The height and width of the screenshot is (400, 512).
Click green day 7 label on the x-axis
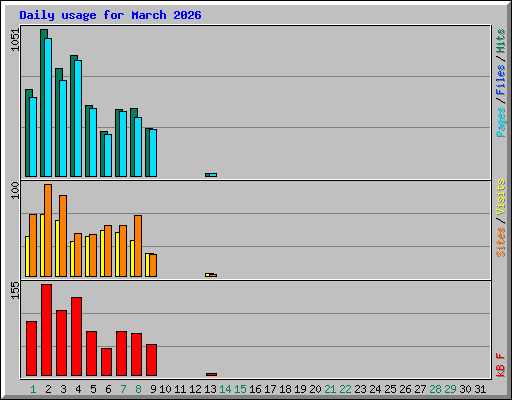coord(123,389)
